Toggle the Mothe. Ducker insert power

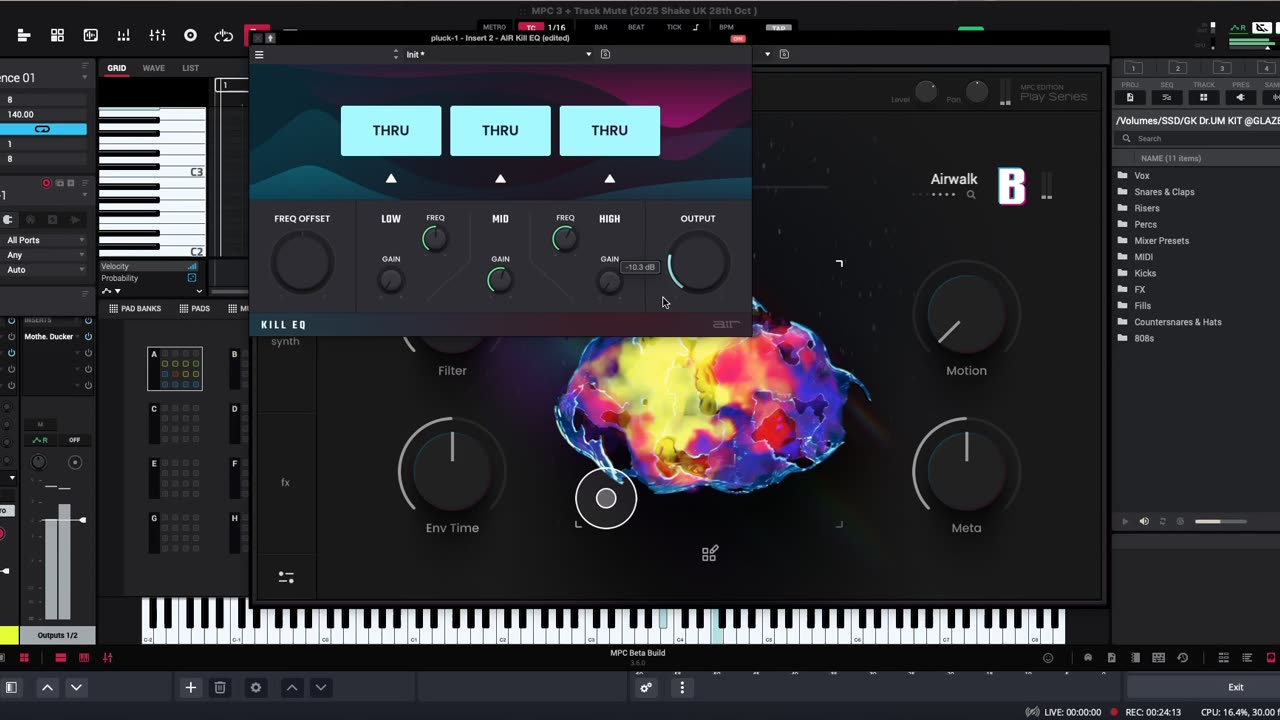pos(88,337)
